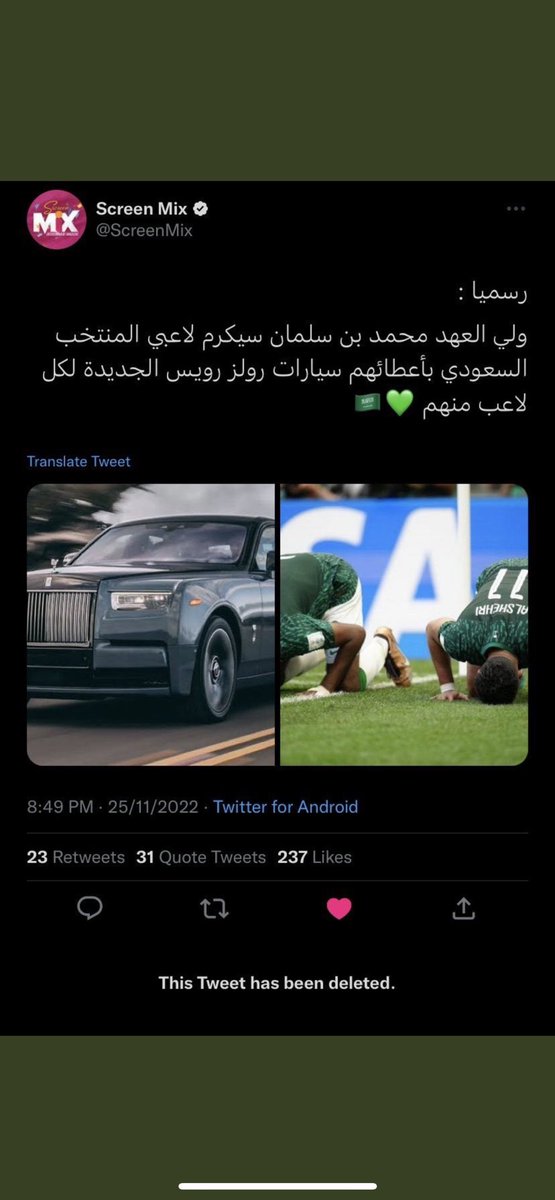Tap the reply speech bubble icon
This screenshot has width=555, height=1200.
[x=91, y=908]
